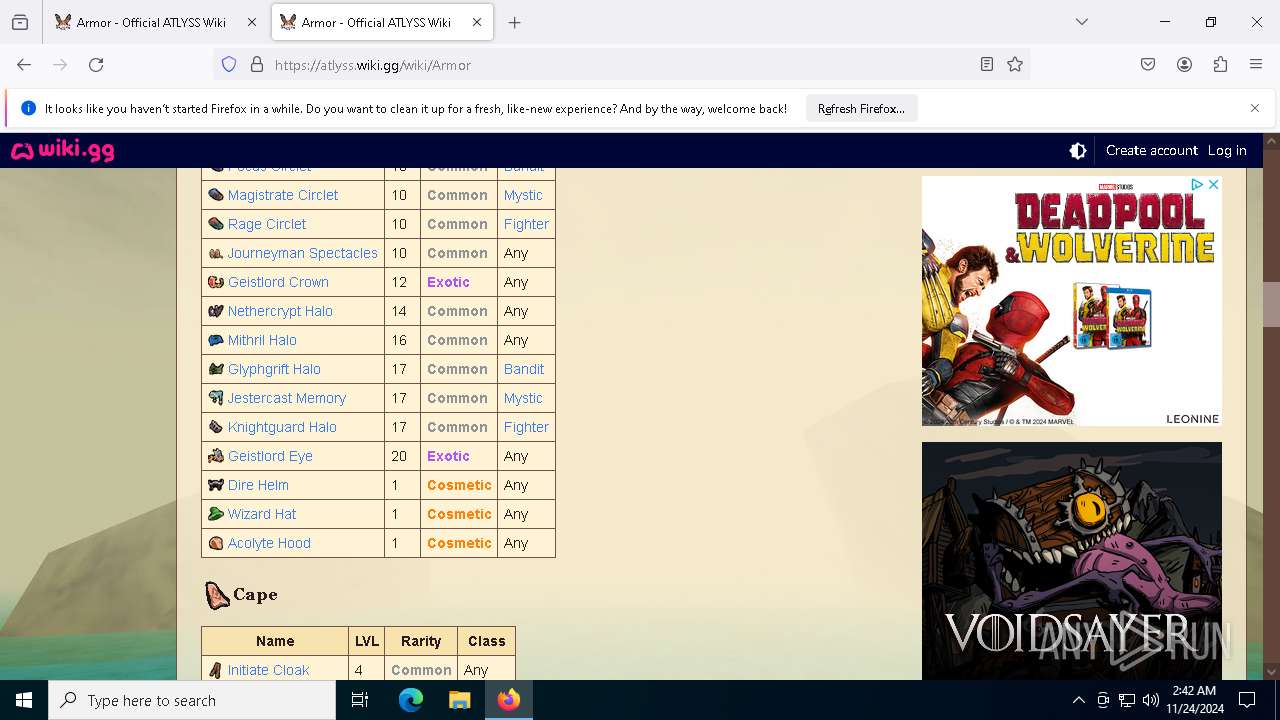The image size is (1280, 720).
Task: Click the Jestercast Memory item icon
Action: [x=216, y=398]
